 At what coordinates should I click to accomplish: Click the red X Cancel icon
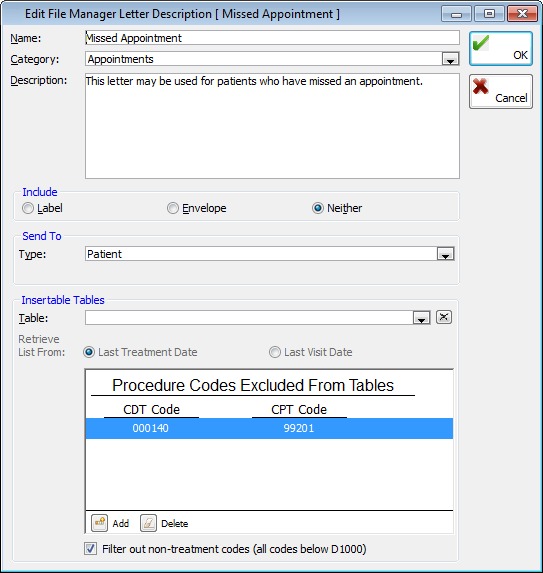(x=480, y=86)
